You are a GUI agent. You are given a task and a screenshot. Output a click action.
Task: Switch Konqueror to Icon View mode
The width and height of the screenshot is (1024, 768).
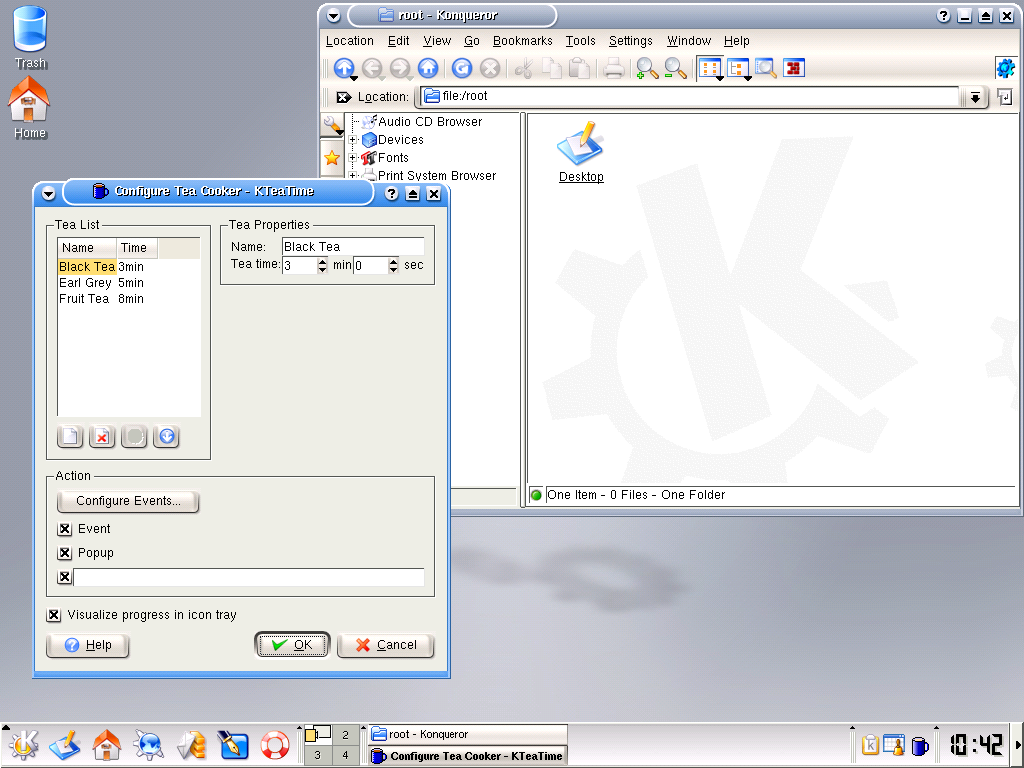coord(711,68)
